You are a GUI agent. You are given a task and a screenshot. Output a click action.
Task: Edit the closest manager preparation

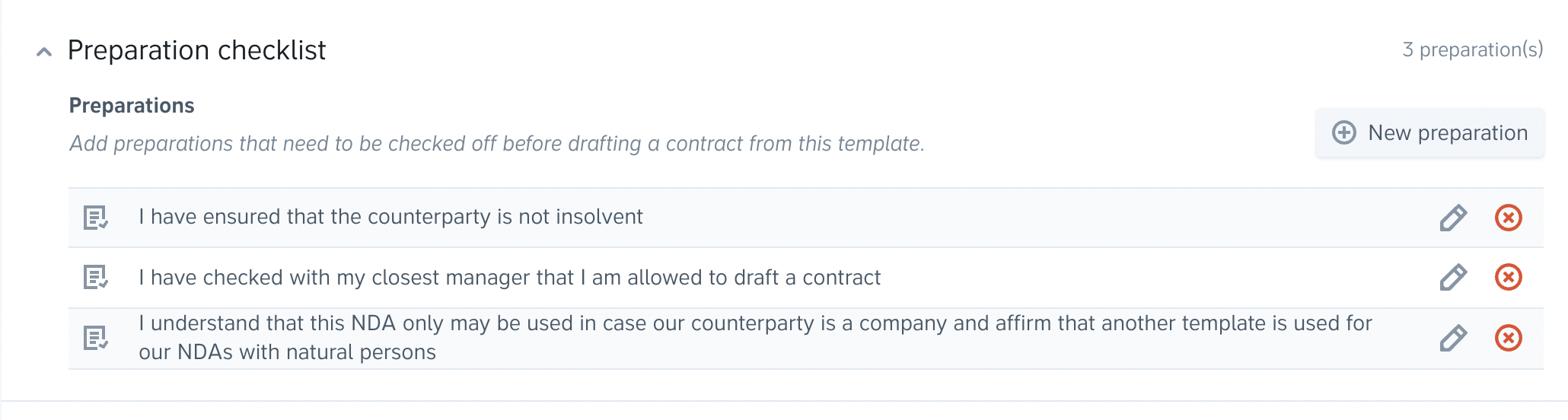click(x=1452, y=278)
